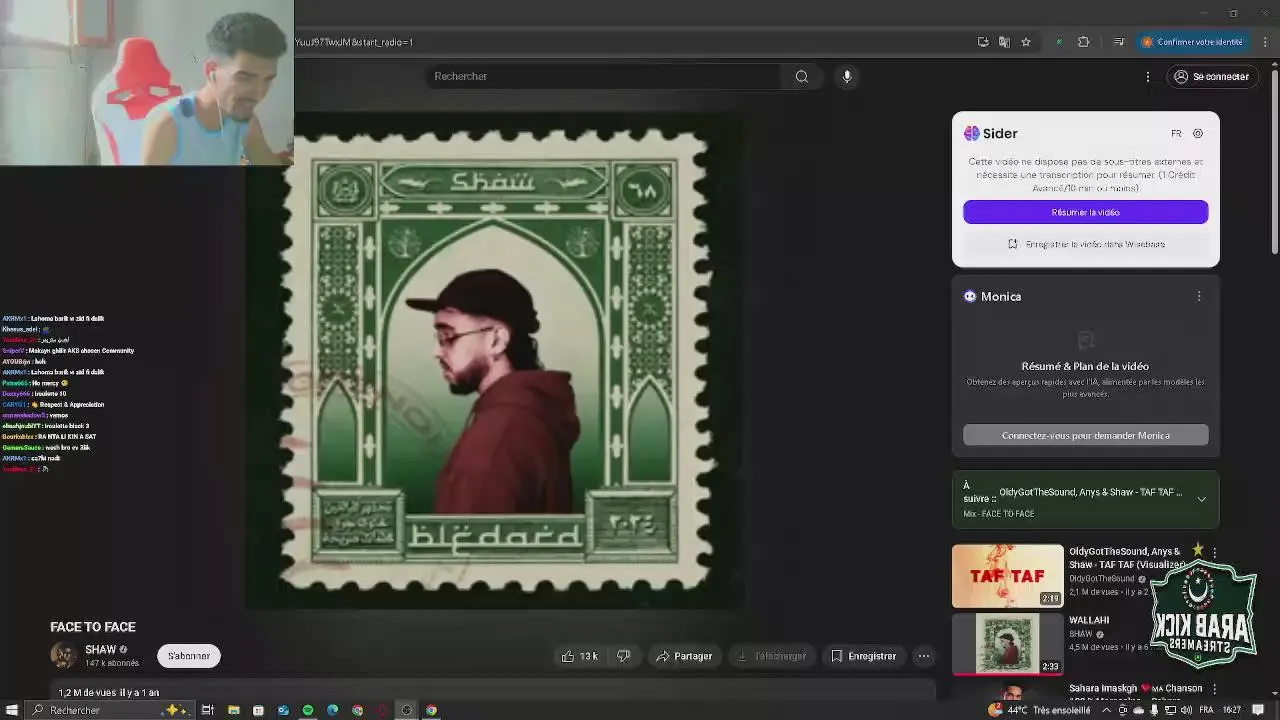Start voice search with the microphone icon
The height and width of the screenshot is (720, 1280).
click(x=847, y=77)
